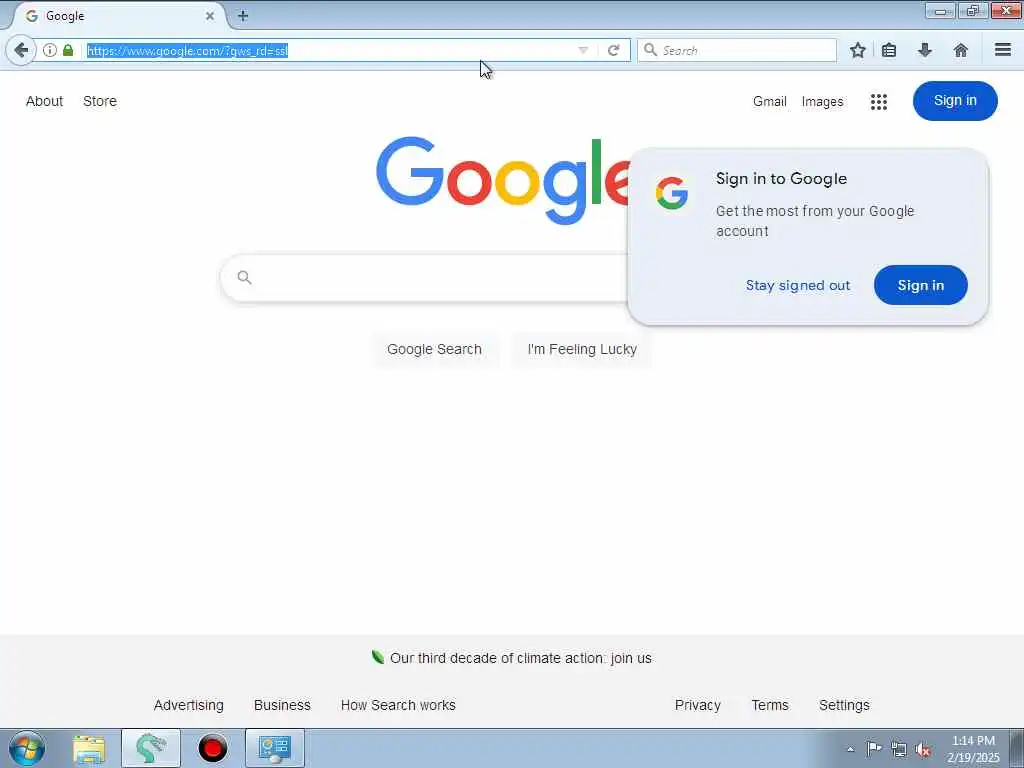Open the Advertising footer link
The width and height of the screenshot is (1024, 768).
(189, 705)
